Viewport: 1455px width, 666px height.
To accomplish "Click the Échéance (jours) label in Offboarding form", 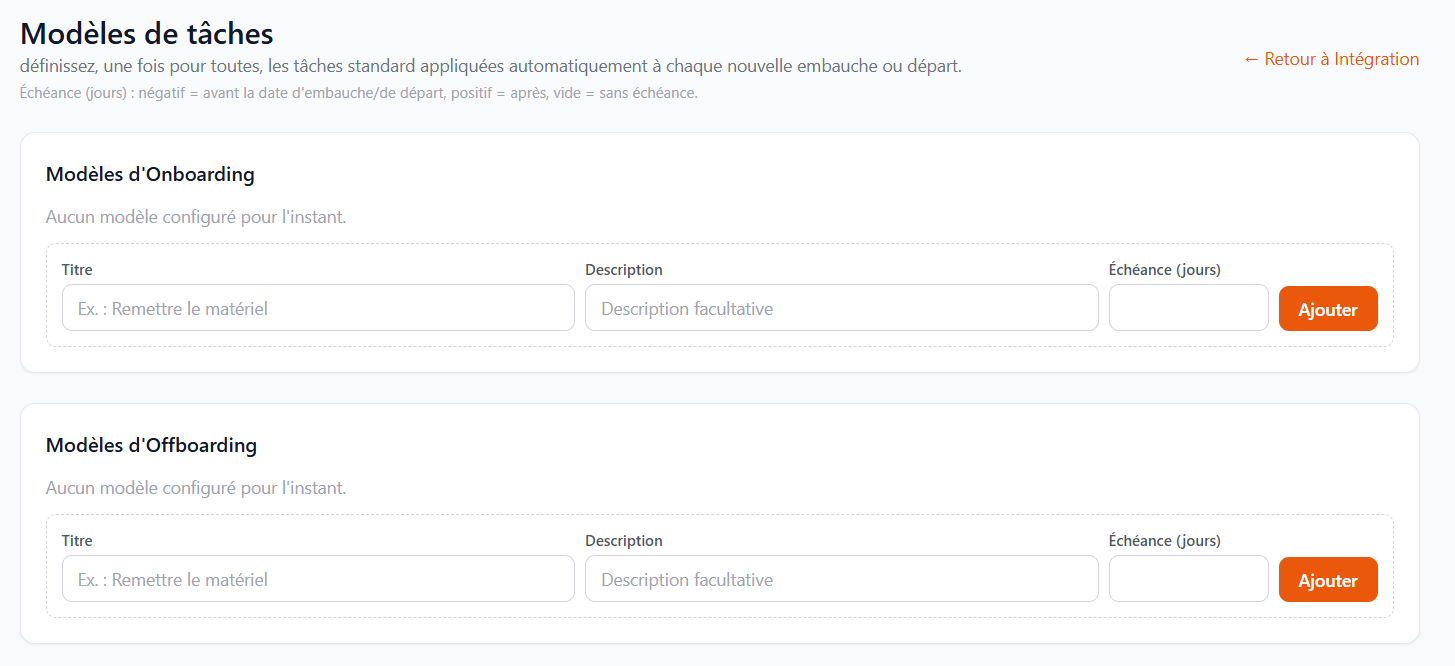I will 1165,541.
